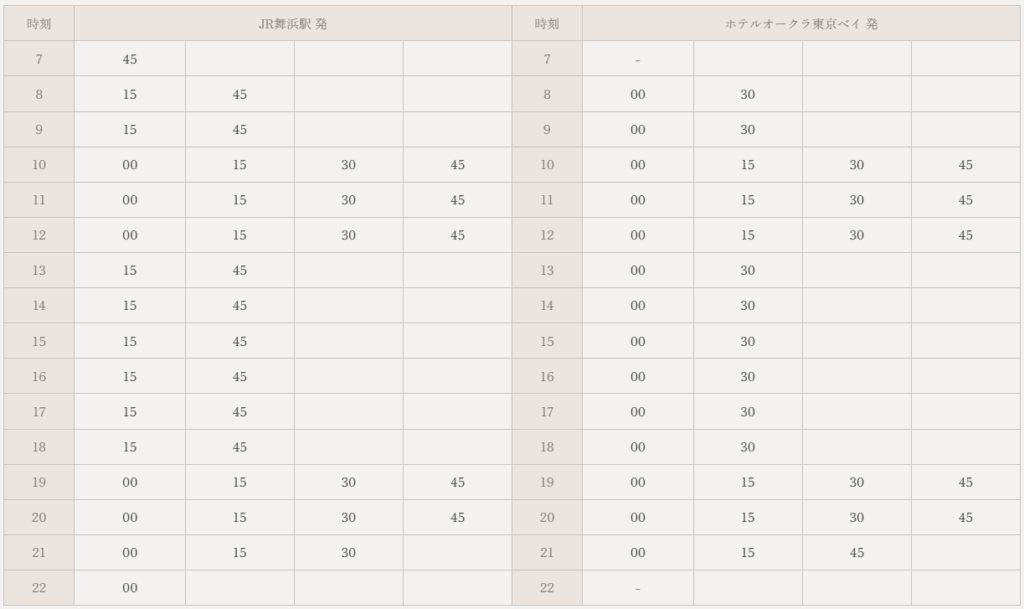Click the ホテルオークラ東京ベイ 発 column header

[801, 24]
